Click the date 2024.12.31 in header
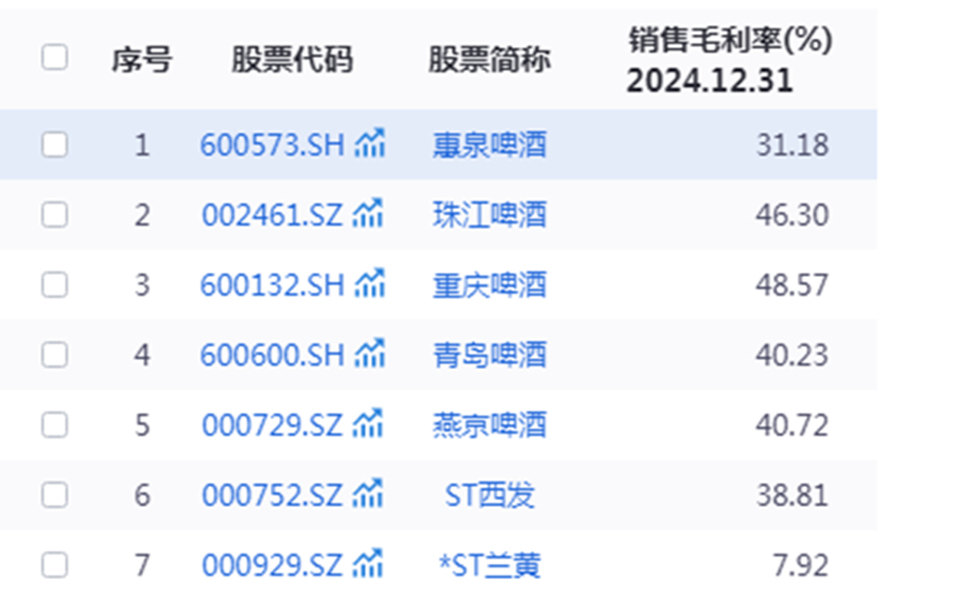 coord(709,80)
